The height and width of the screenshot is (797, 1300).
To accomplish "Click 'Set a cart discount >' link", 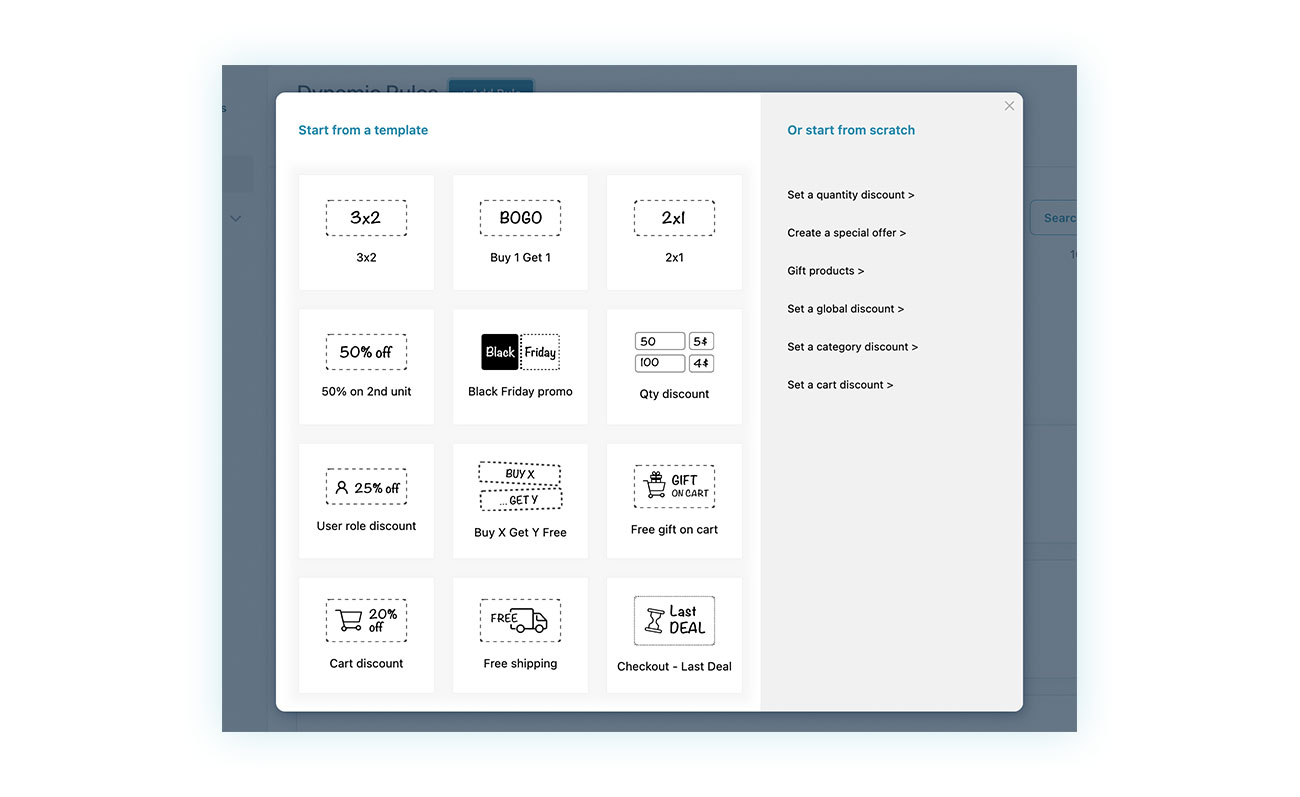I will (841, 385).
